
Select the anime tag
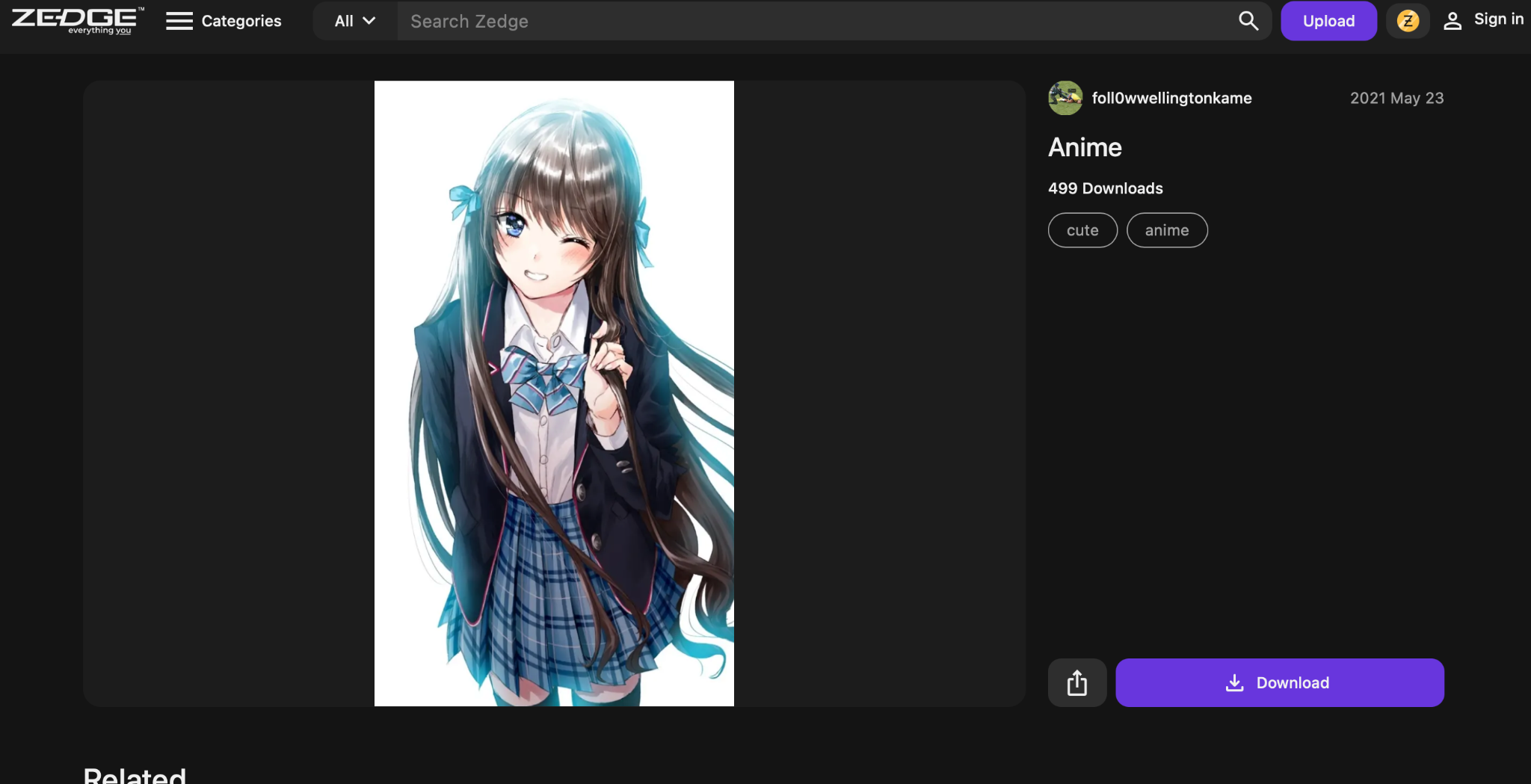(1167, 230)
